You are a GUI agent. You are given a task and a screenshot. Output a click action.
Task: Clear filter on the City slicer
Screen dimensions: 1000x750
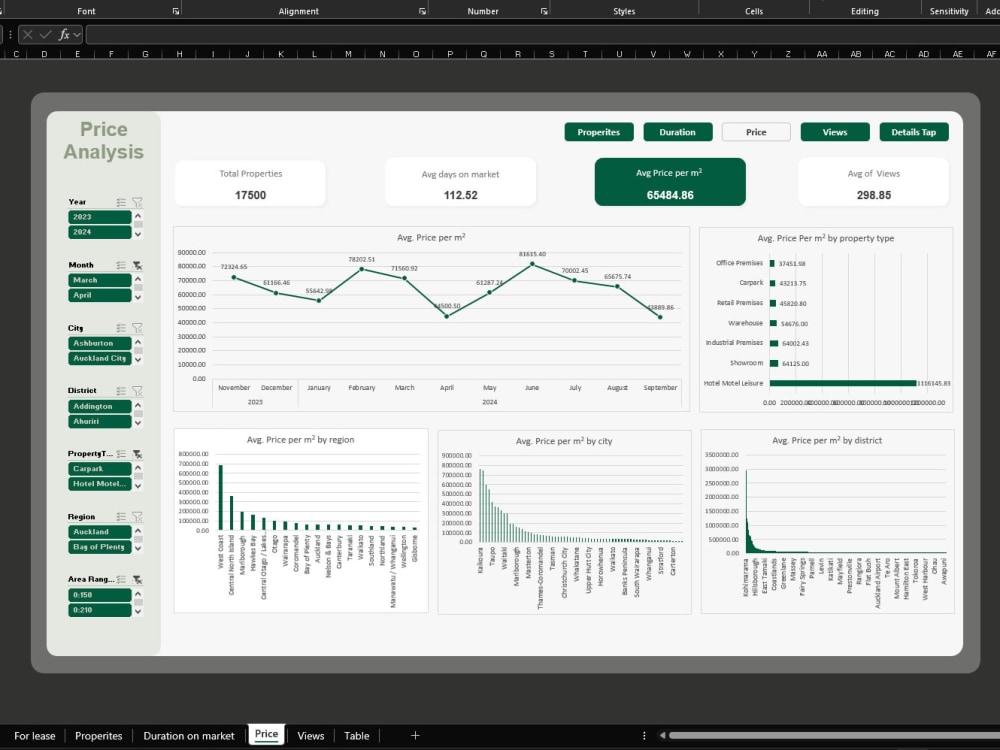[x=137, y=328]
